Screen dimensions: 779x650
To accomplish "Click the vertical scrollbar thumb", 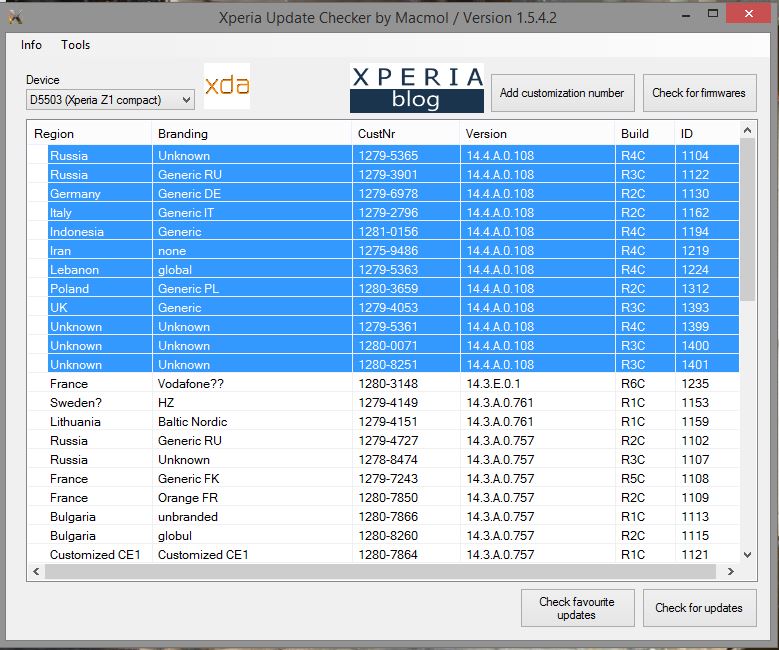I will click(x=747, y=220).
